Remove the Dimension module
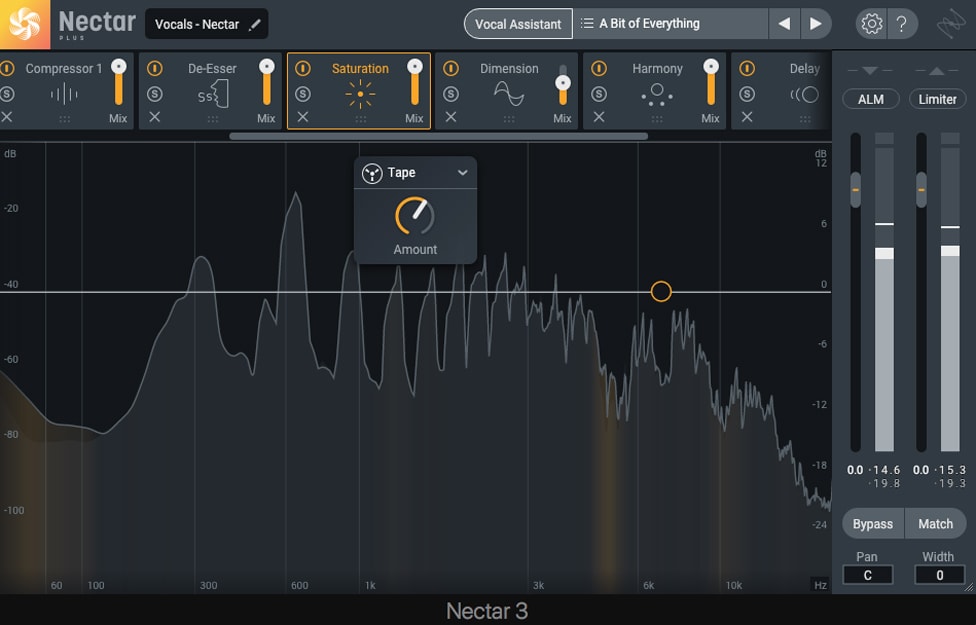 [451, 116]
